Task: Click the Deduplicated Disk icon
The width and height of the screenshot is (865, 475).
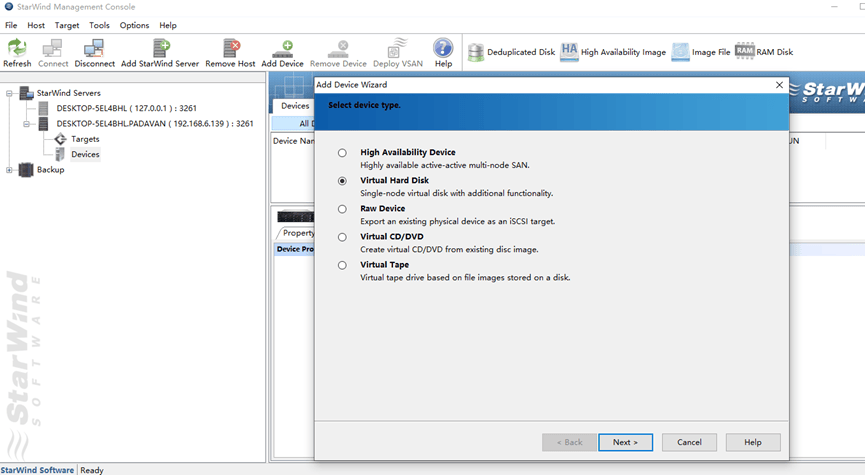Action: pos(476,52)
